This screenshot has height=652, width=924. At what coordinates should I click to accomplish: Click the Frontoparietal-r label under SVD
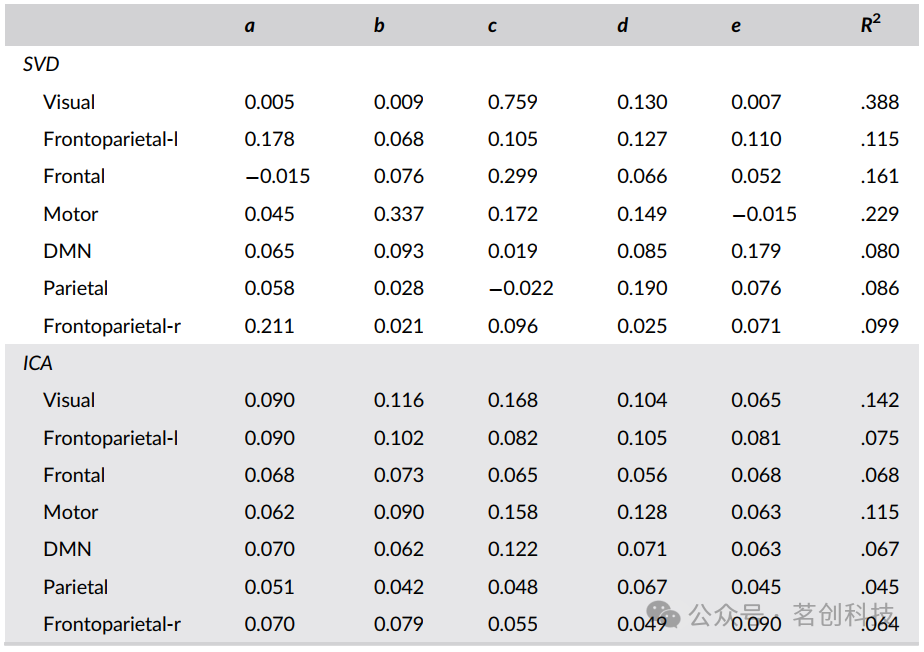[x=112, y=326]
